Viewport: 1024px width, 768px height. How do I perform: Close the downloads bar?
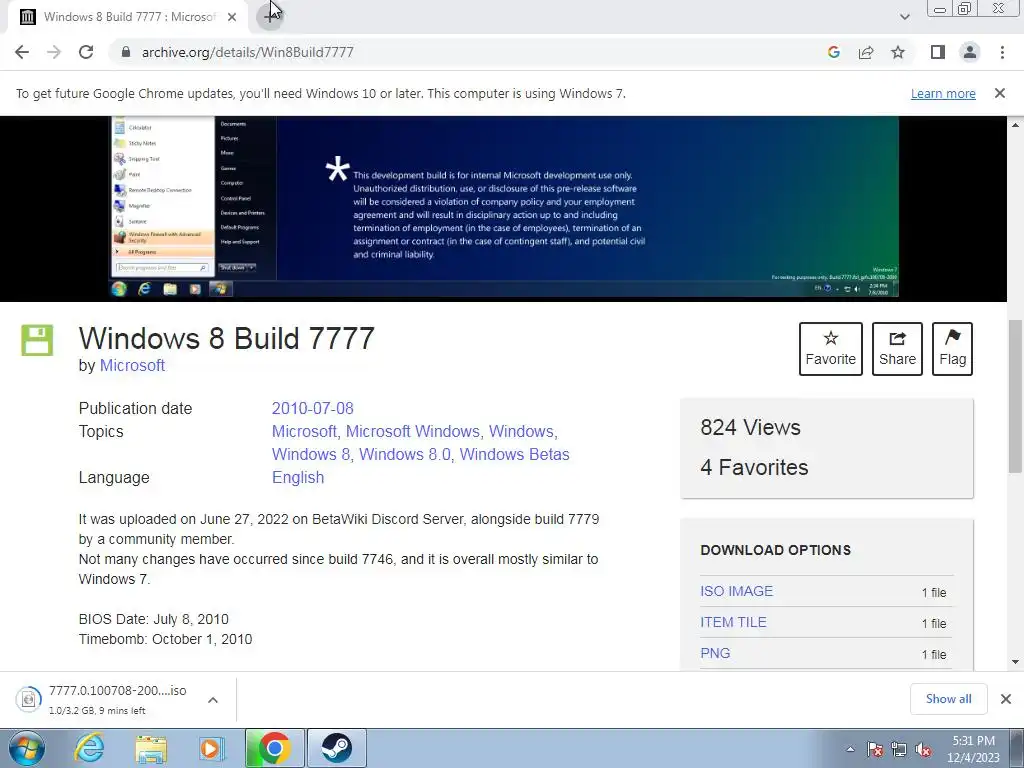click(x=1006, y=699)
